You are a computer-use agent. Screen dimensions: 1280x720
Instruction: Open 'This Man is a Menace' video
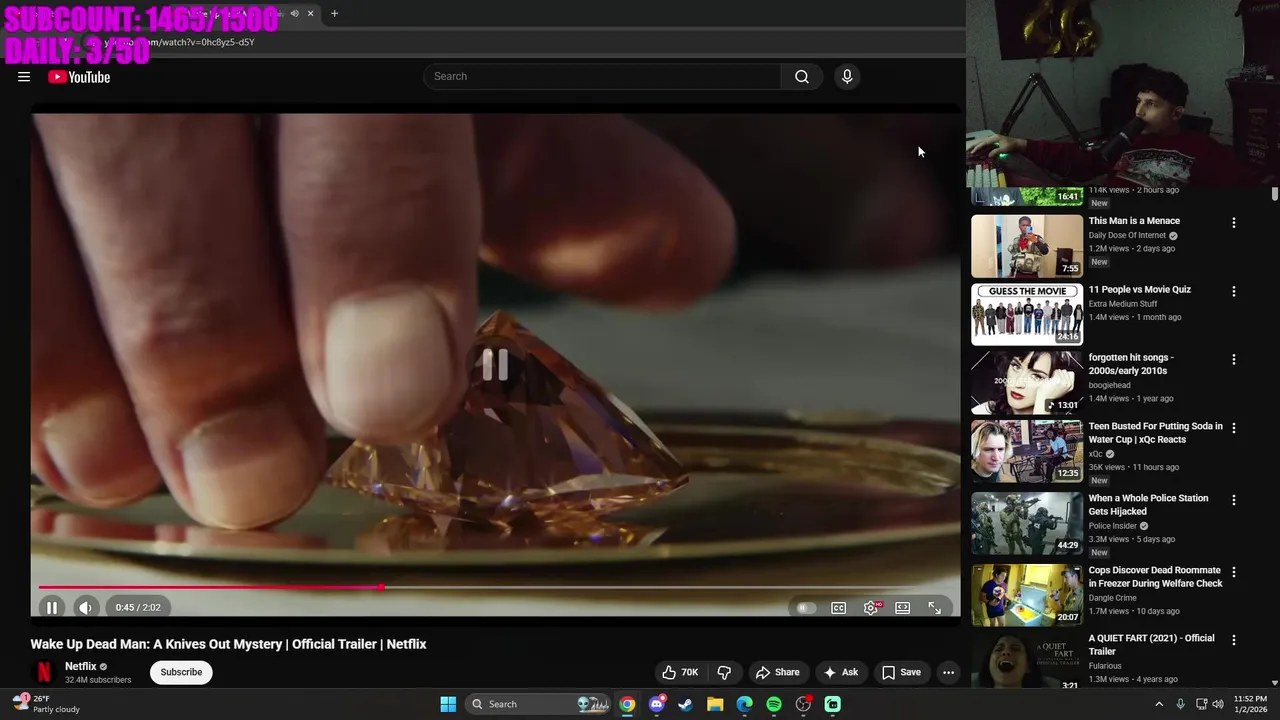(1134, 221)
